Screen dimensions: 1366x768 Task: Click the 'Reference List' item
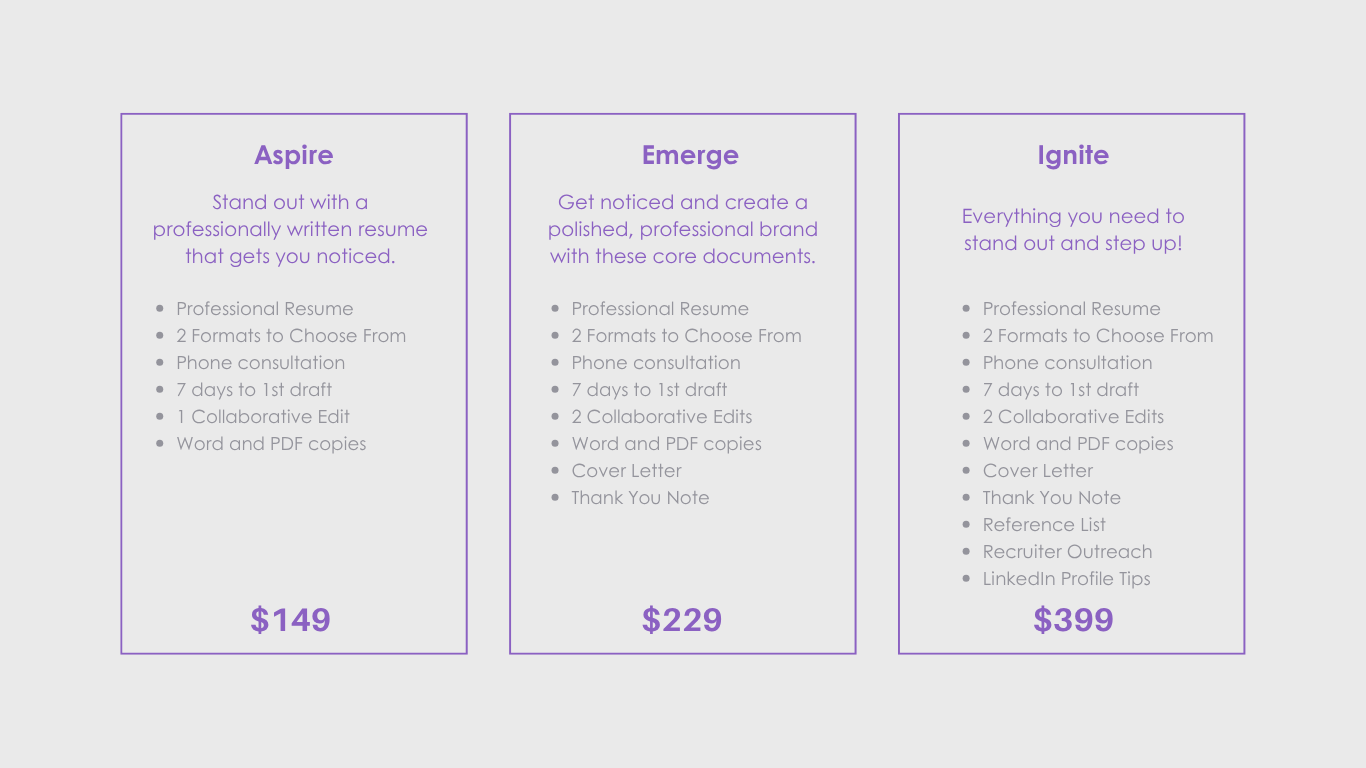[1044, 525]
